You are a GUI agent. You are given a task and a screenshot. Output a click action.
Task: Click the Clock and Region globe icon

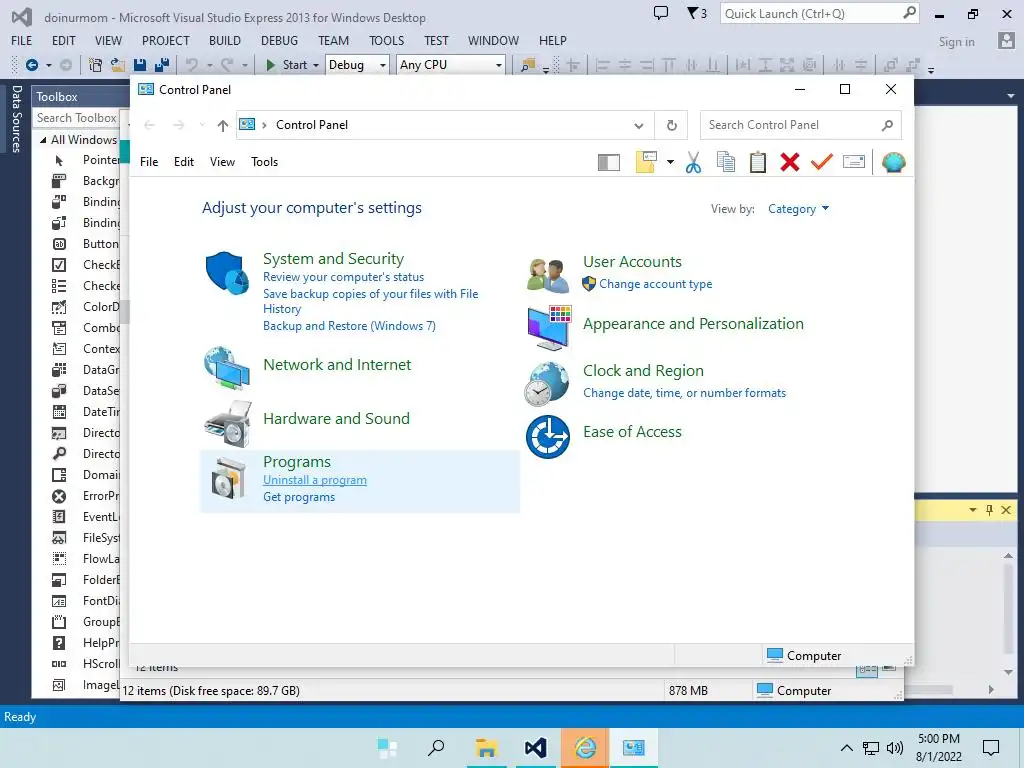(x=547, y=384)
